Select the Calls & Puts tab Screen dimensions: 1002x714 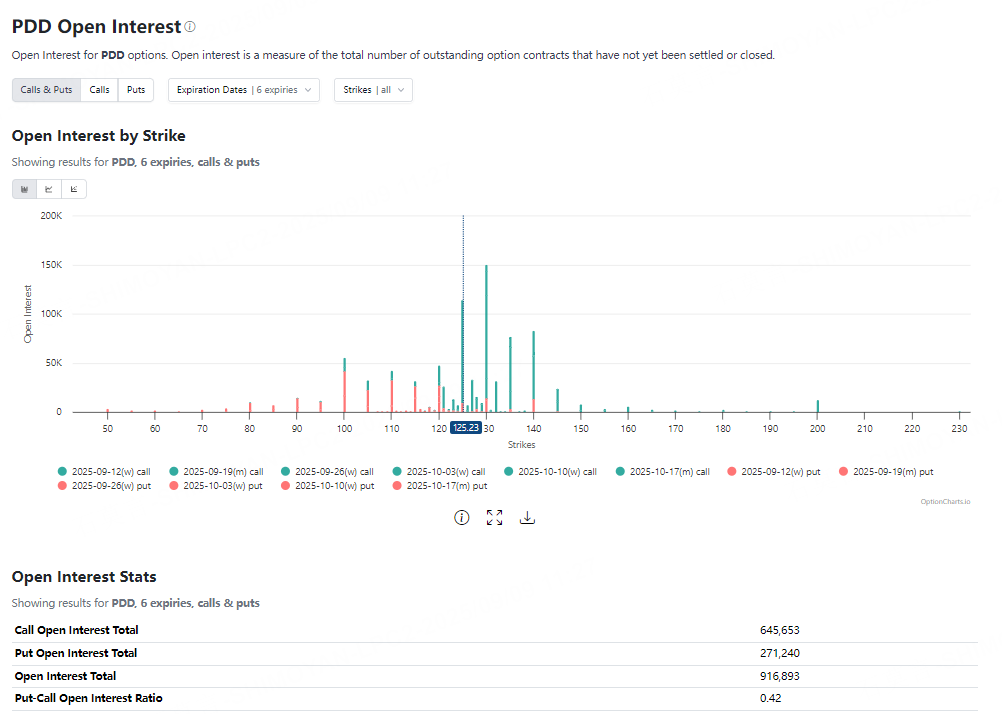[47, 90]
